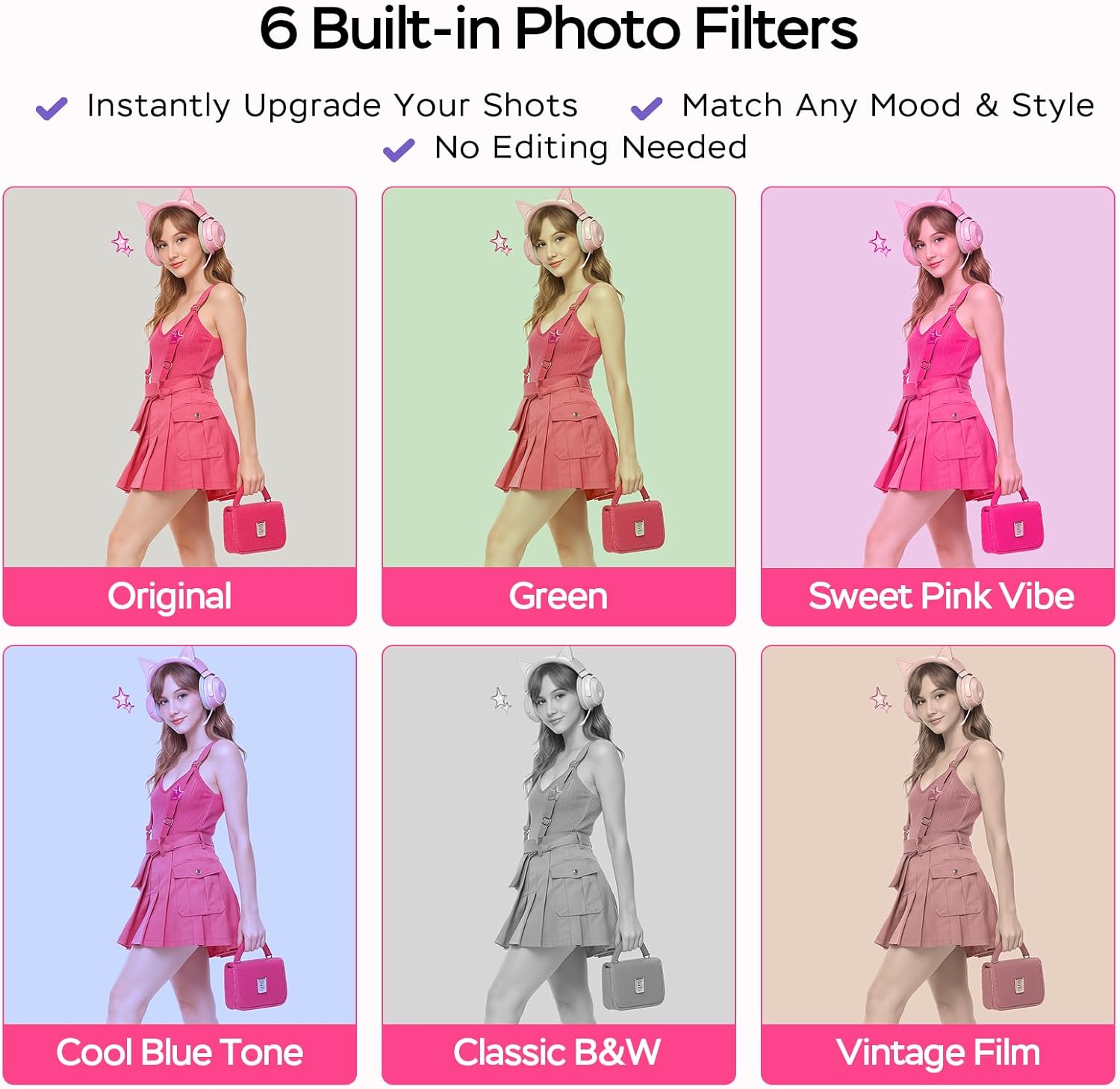Click the star sparkle in the Green photo
This screenshot has width=1120, height=1089.
click(x=501, y=243)
